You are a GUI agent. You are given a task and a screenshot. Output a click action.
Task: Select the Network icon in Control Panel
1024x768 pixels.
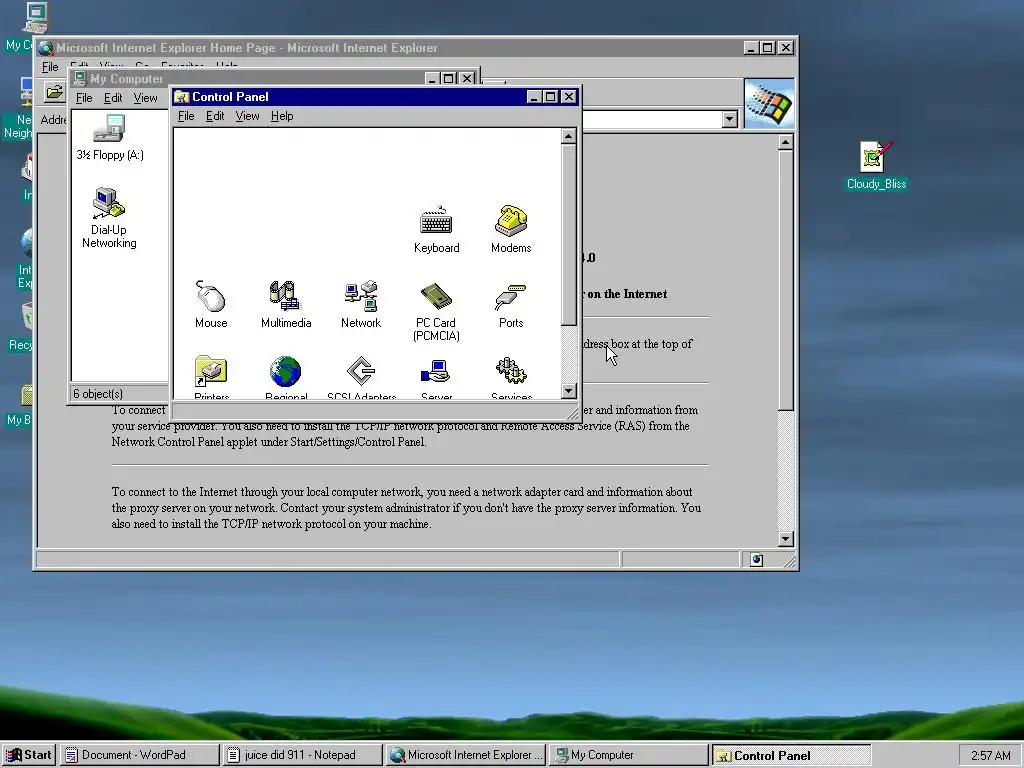click(360, 305)
